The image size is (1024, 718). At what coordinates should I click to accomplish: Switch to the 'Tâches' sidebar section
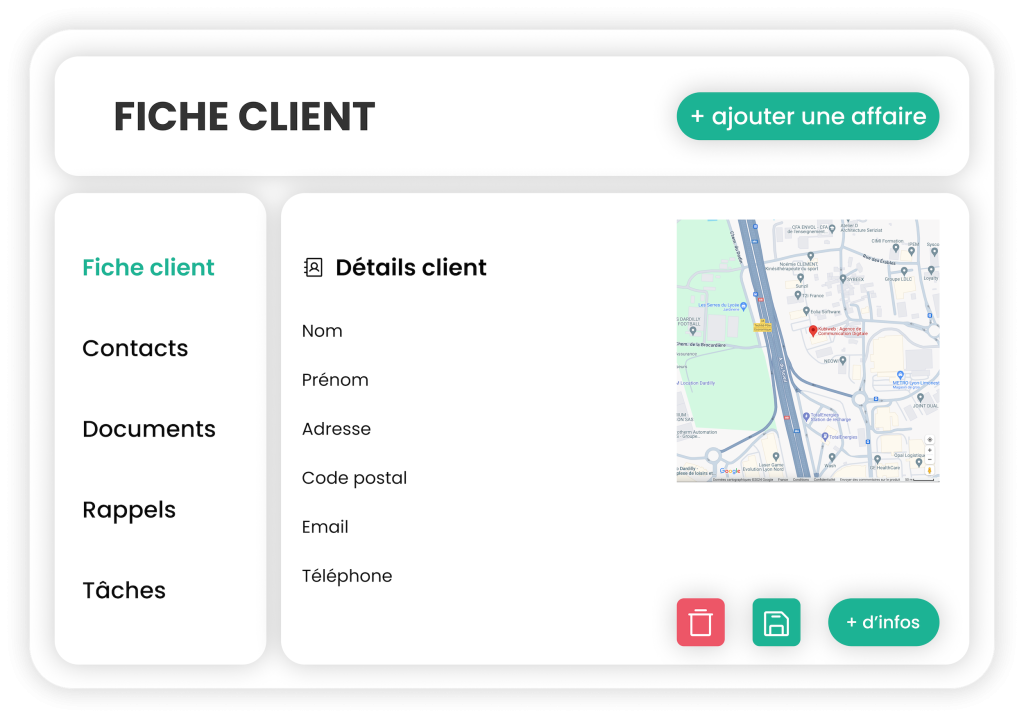(124, 590)
